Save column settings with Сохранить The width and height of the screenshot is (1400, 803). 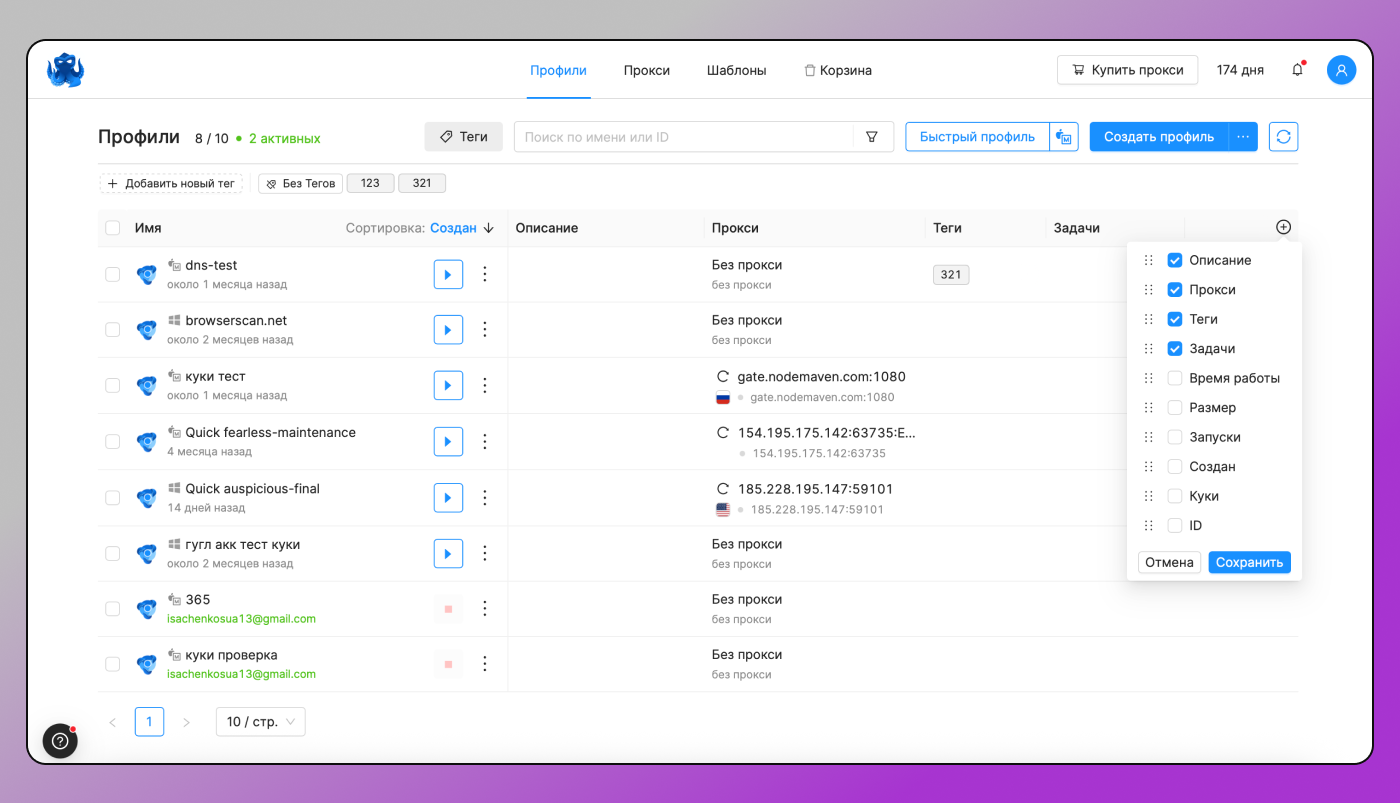(1249, 562)
